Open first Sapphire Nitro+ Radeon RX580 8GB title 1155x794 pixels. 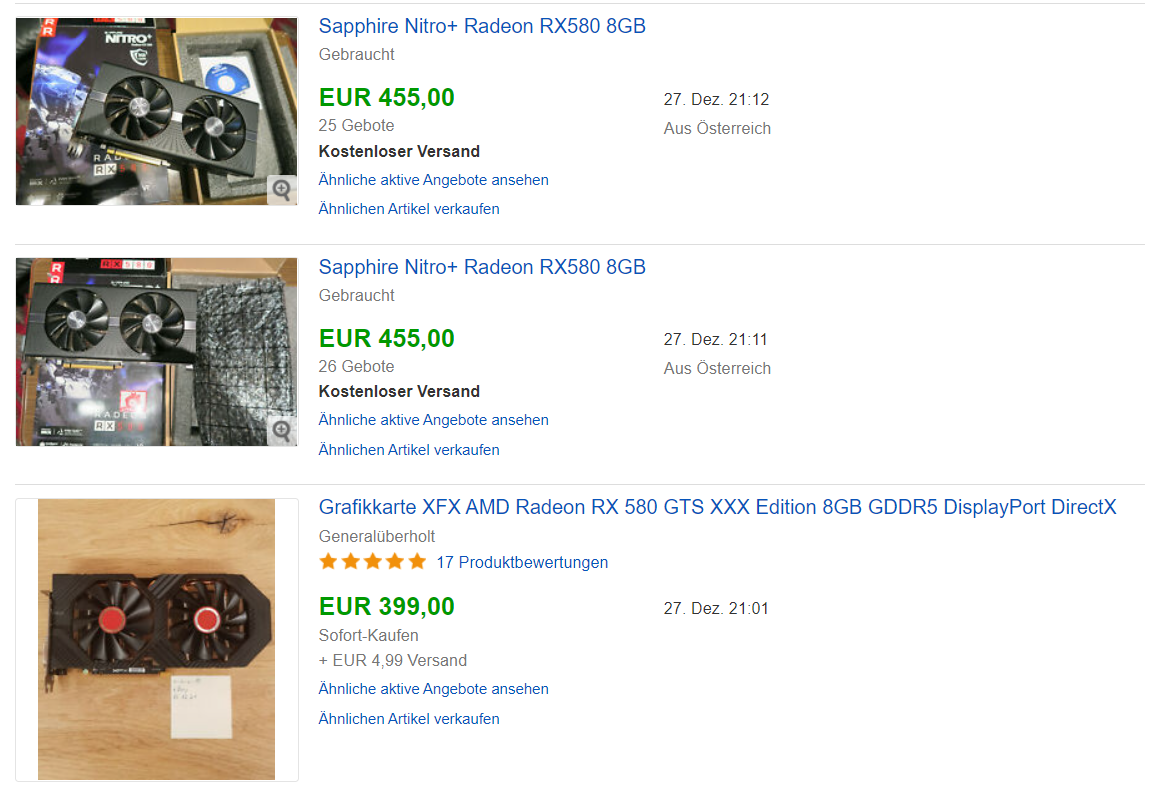[482, 26]
